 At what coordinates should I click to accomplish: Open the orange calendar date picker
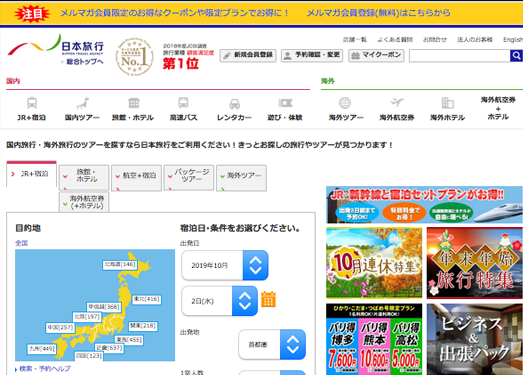[x=268, y=299]
